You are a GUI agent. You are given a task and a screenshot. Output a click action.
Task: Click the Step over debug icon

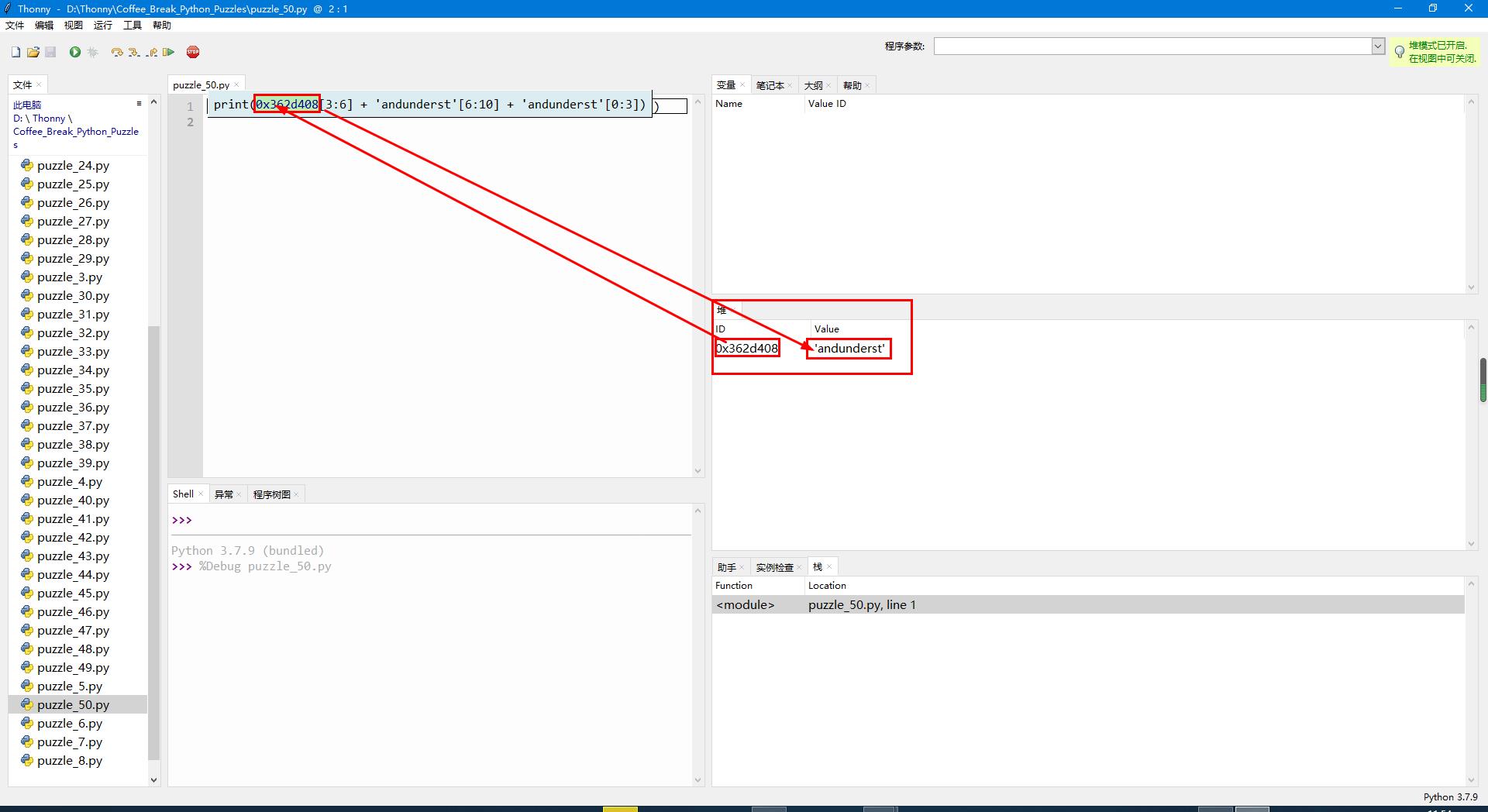[117, 52]
